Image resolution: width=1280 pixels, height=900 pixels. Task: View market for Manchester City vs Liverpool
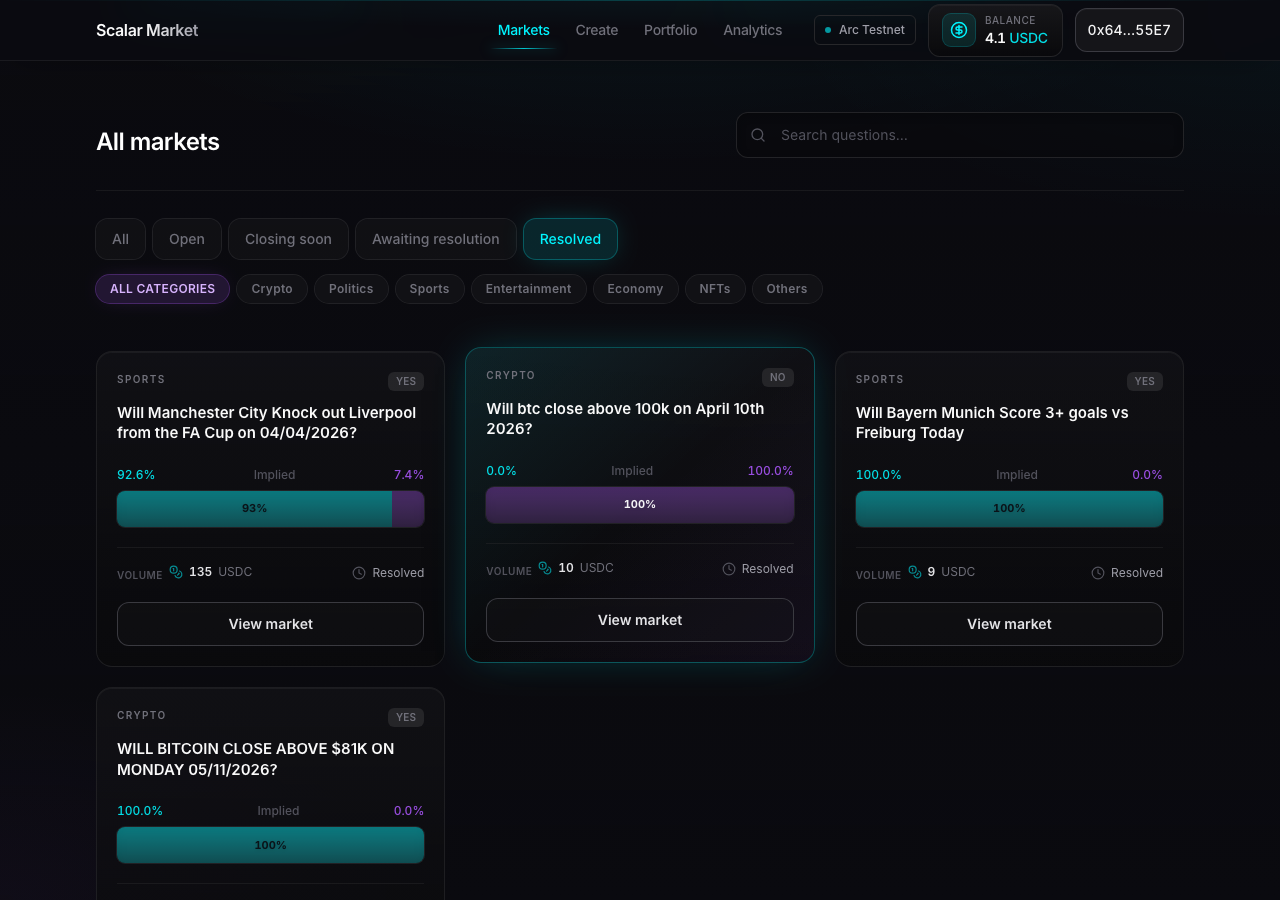[x=270, y=624]
